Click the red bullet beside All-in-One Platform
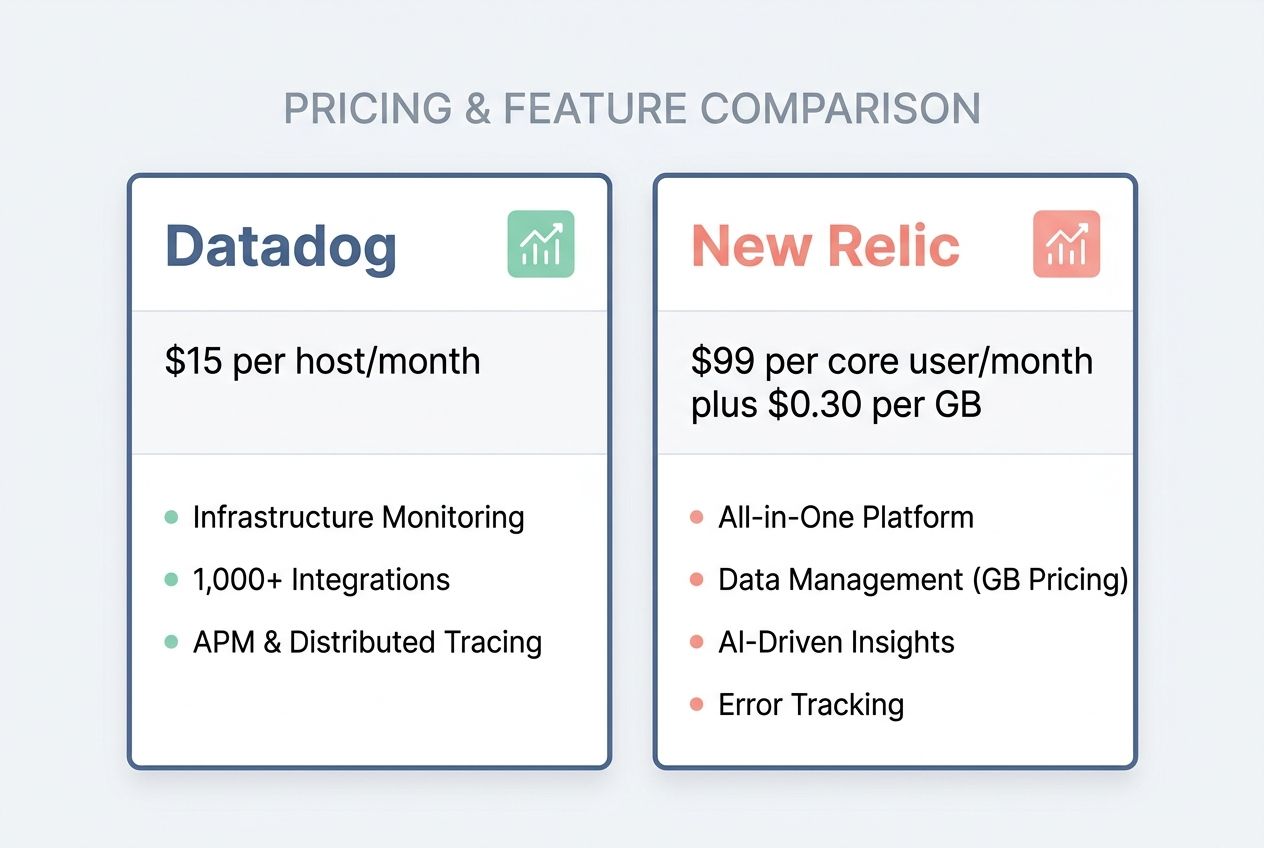The image size is (1264, 848). pos(697,518)
